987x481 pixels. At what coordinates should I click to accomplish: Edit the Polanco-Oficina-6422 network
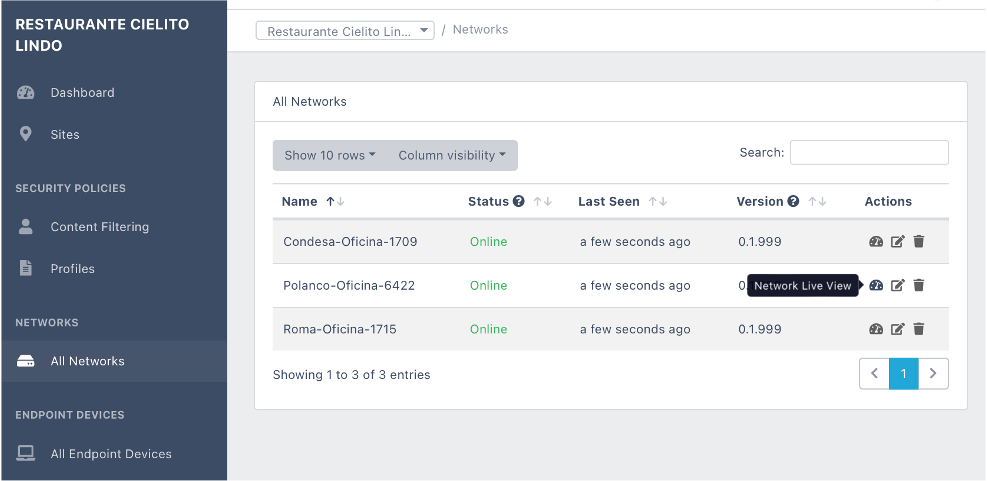(x=898, y=285)
